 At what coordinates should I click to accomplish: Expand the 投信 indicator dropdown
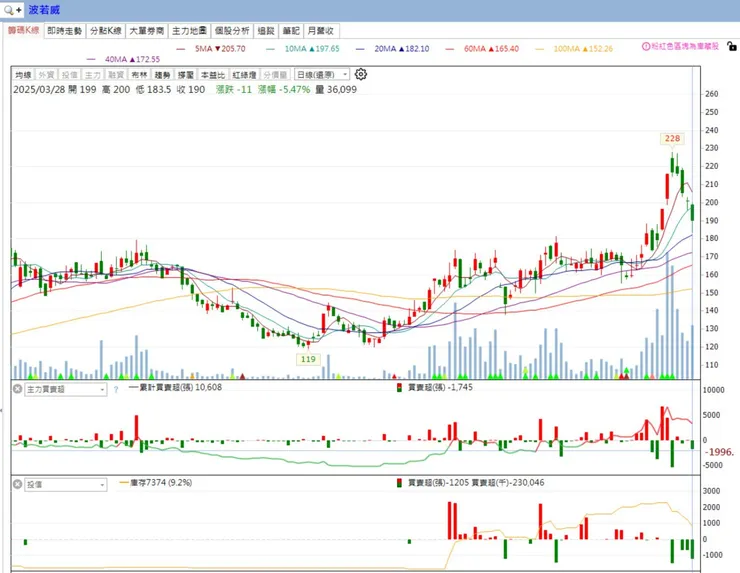click(x=100, y=484)
